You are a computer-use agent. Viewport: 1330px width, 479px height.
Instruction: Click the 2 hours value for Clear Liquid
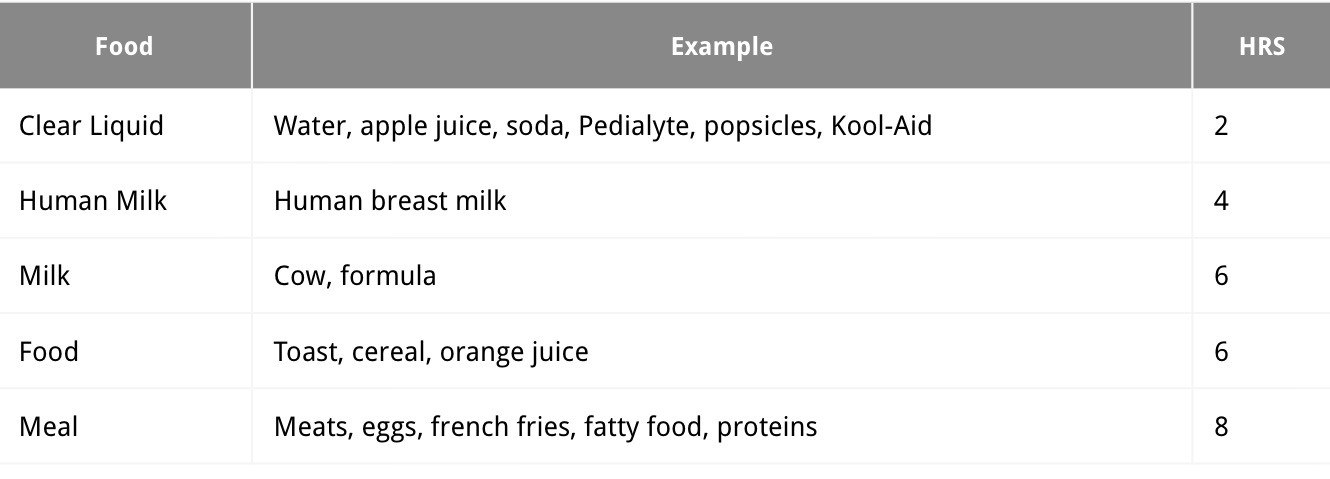point(1221,126)
